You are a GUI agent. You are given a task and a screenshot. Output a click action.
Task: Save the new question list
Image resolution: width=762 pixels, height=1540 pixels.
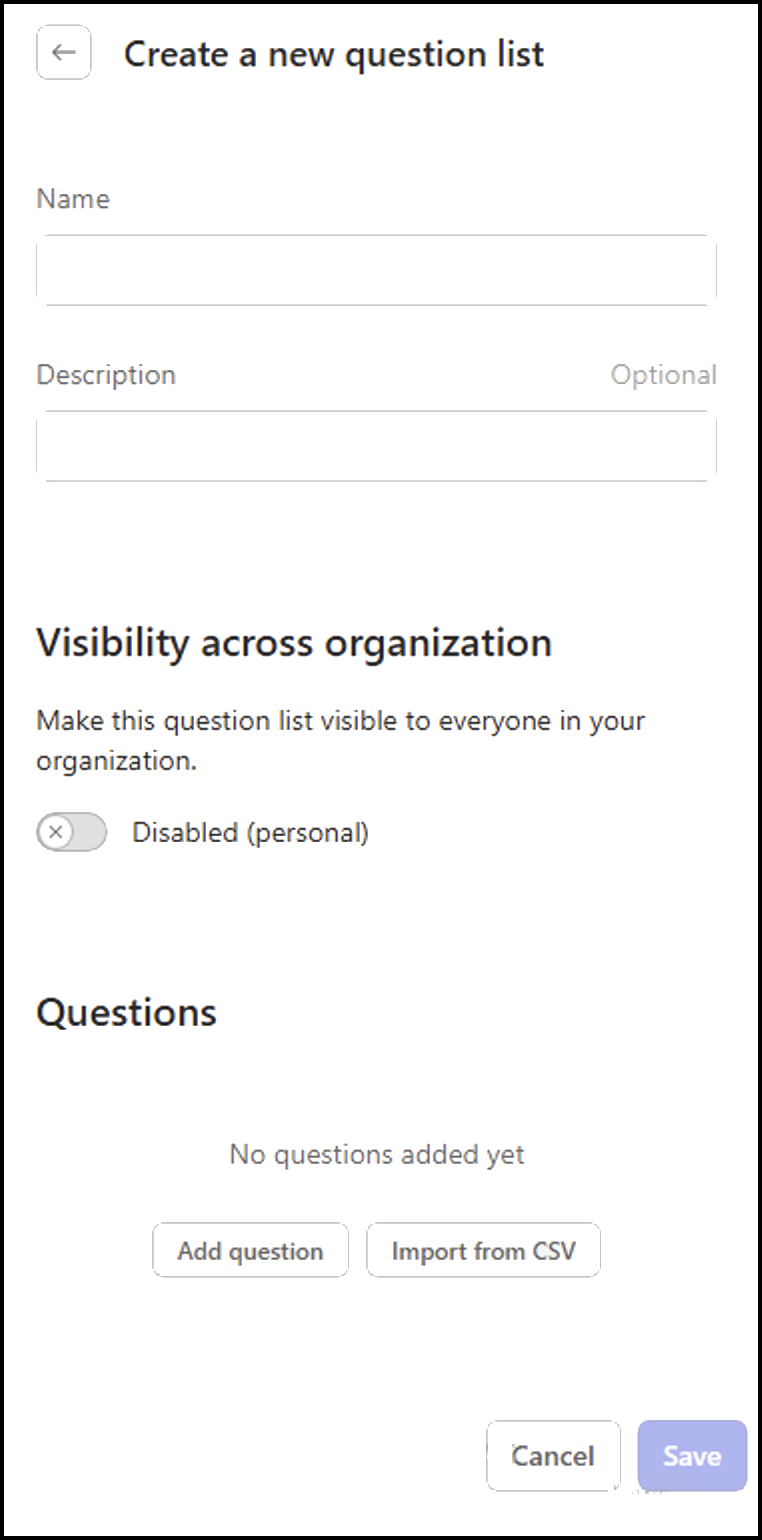[692, 1456]
